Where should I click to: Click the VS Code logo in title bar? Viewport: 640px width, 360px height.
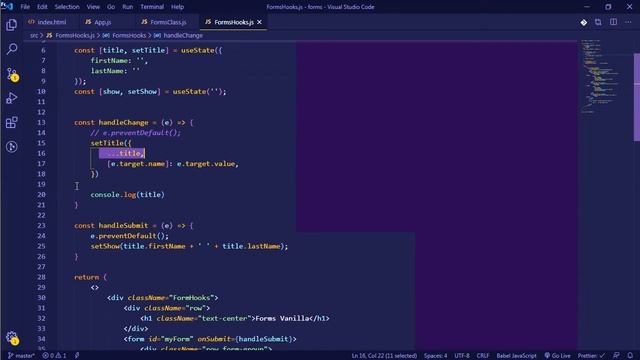click(7, 7)
